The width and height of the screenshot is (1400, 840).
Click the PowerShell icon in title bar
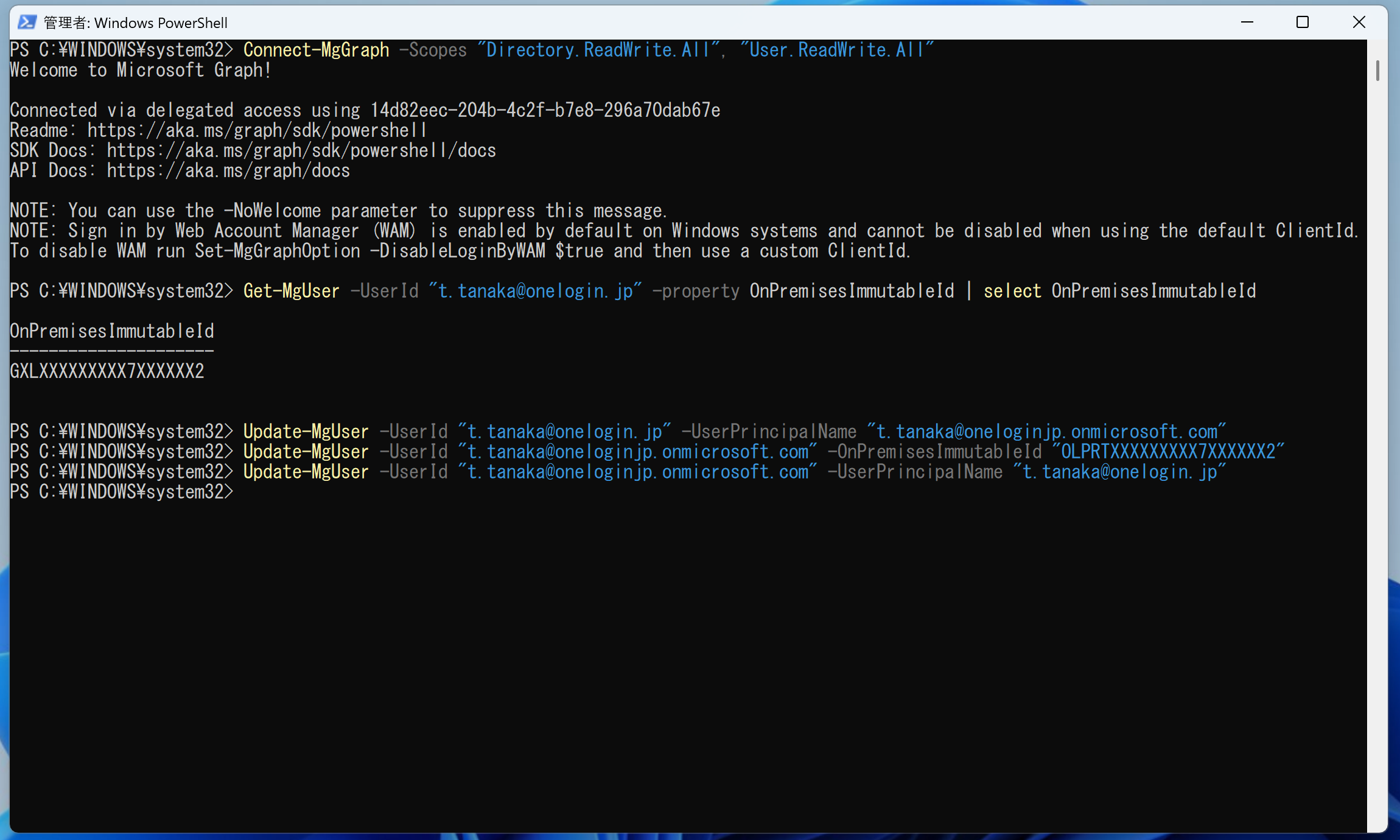tap(27, 23)
